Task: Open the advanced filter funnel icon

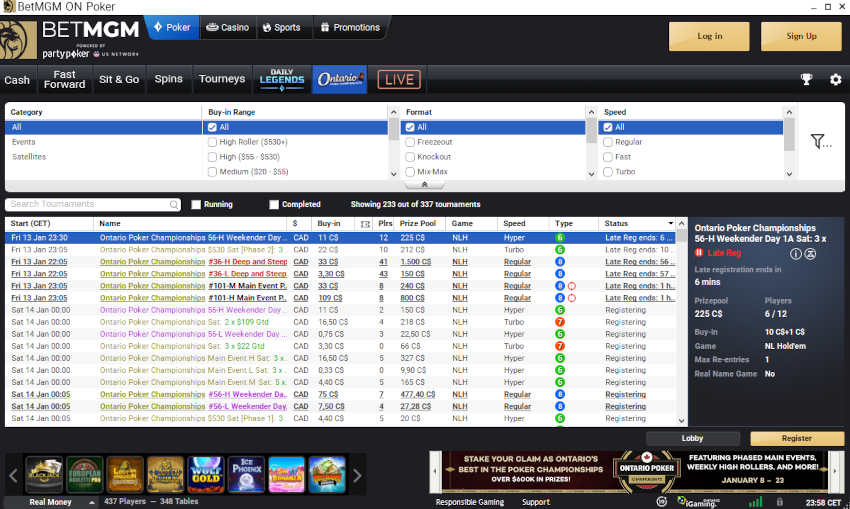Action: click(821, 141)
